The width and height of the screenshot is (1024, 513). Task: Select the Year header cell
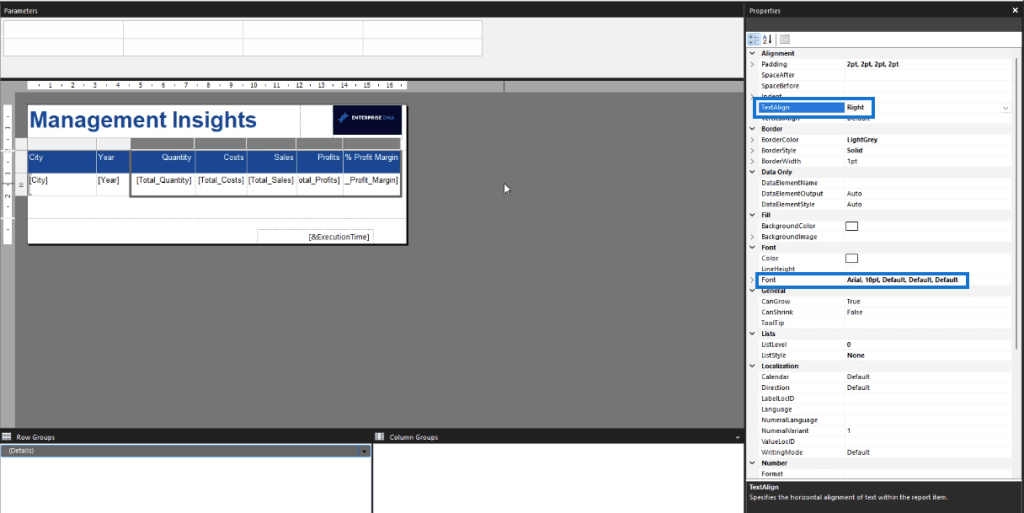[x=114, y=161]
